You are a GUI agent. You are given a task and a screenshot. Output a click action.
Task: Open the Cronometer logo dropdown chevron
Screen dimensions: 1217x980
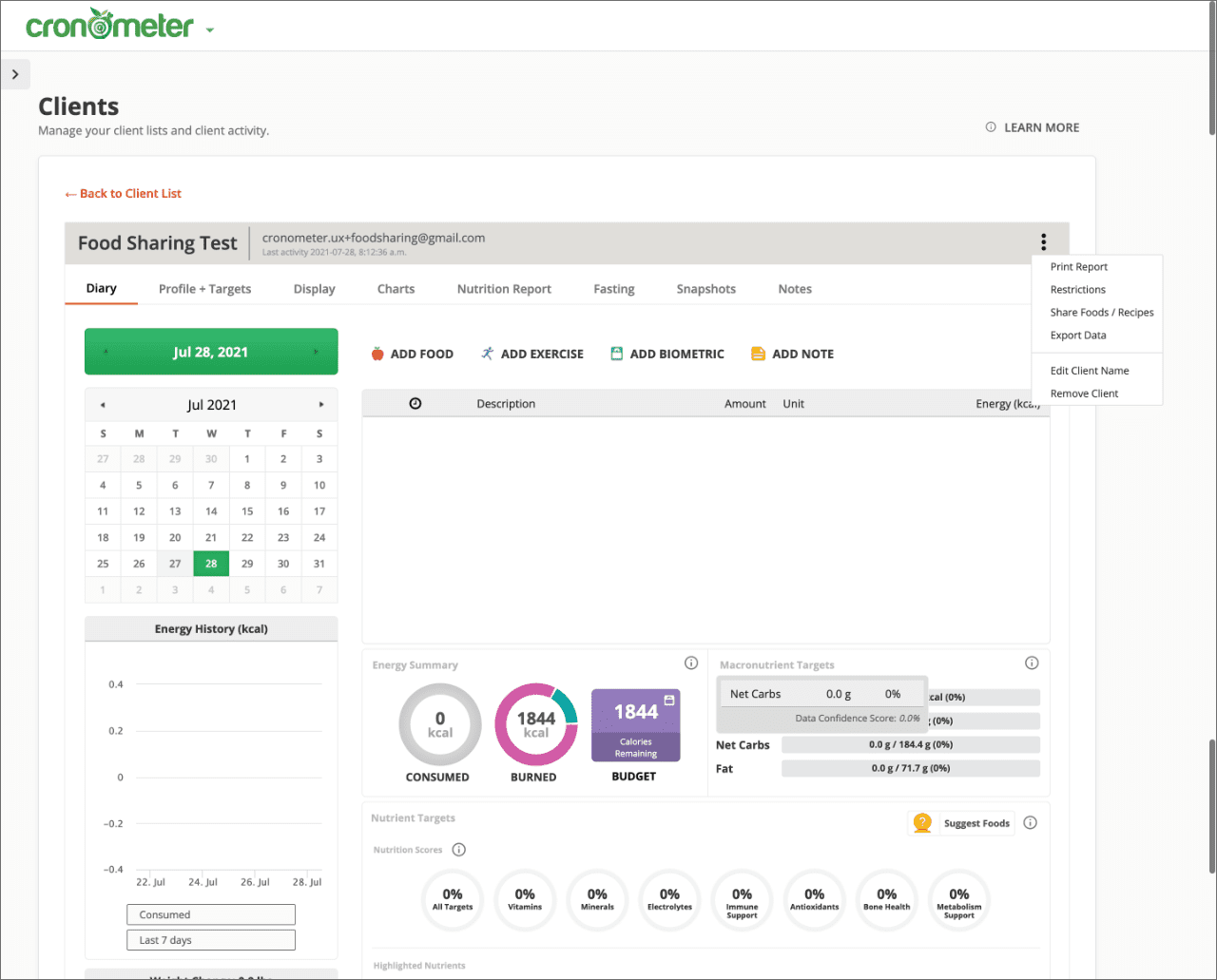pyautogui.click(x=209, y=29)
